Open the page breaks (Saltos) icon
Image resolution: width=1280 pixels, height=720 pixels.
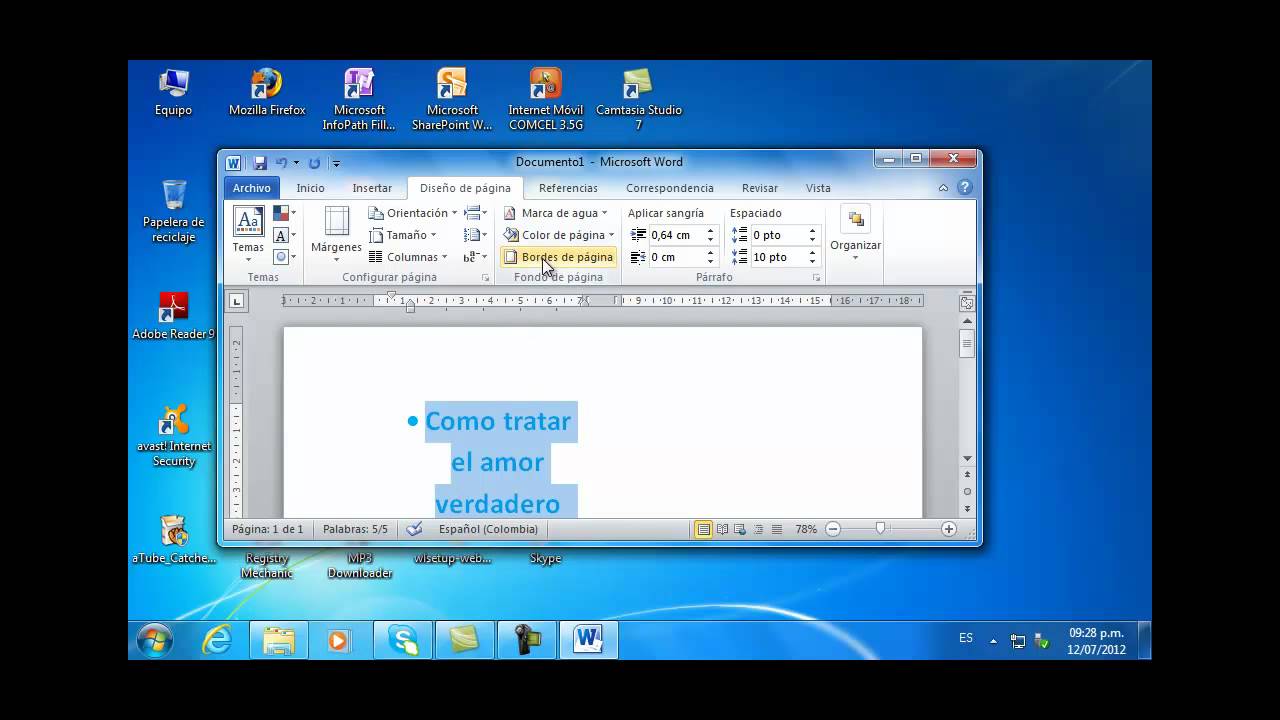[x=476, y=213]
